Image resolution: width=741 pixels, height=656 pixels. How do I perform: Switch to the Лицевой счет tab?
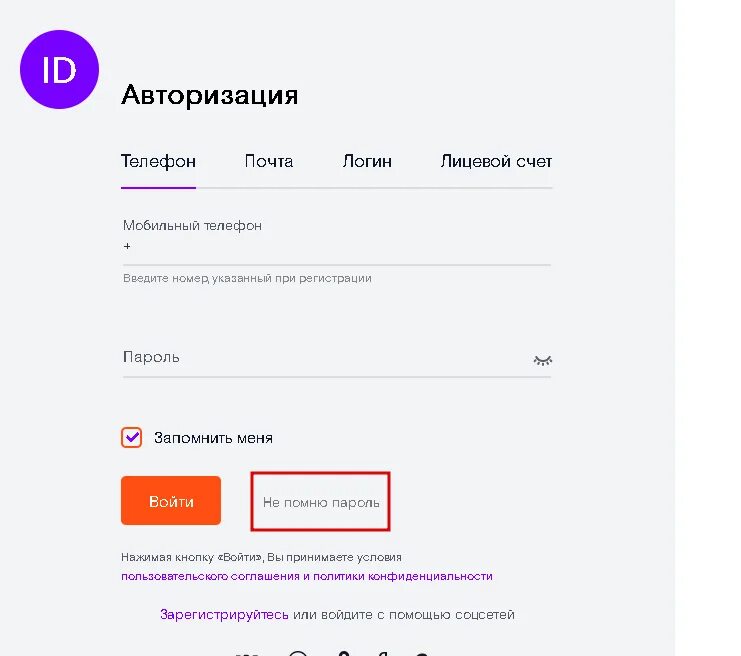coord(496,162)
